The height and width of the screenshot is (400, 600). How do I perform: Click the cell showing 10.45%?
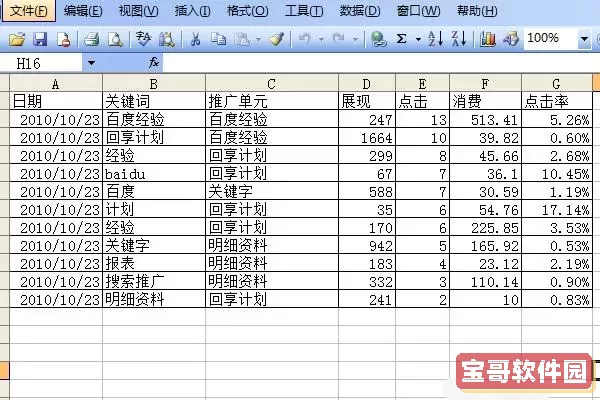click(x=557, y=173)
